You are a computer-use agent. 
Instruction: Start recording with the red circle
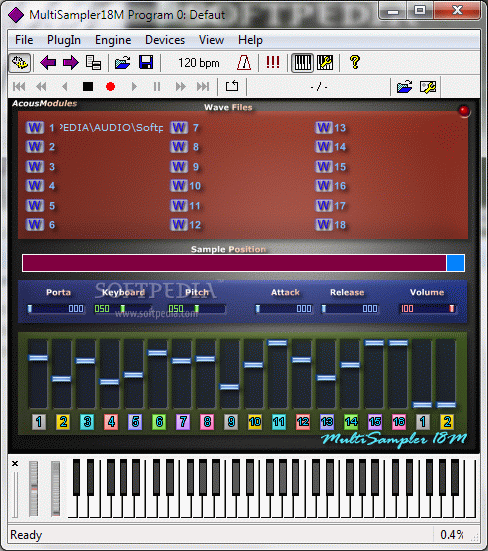coord(111,86)
